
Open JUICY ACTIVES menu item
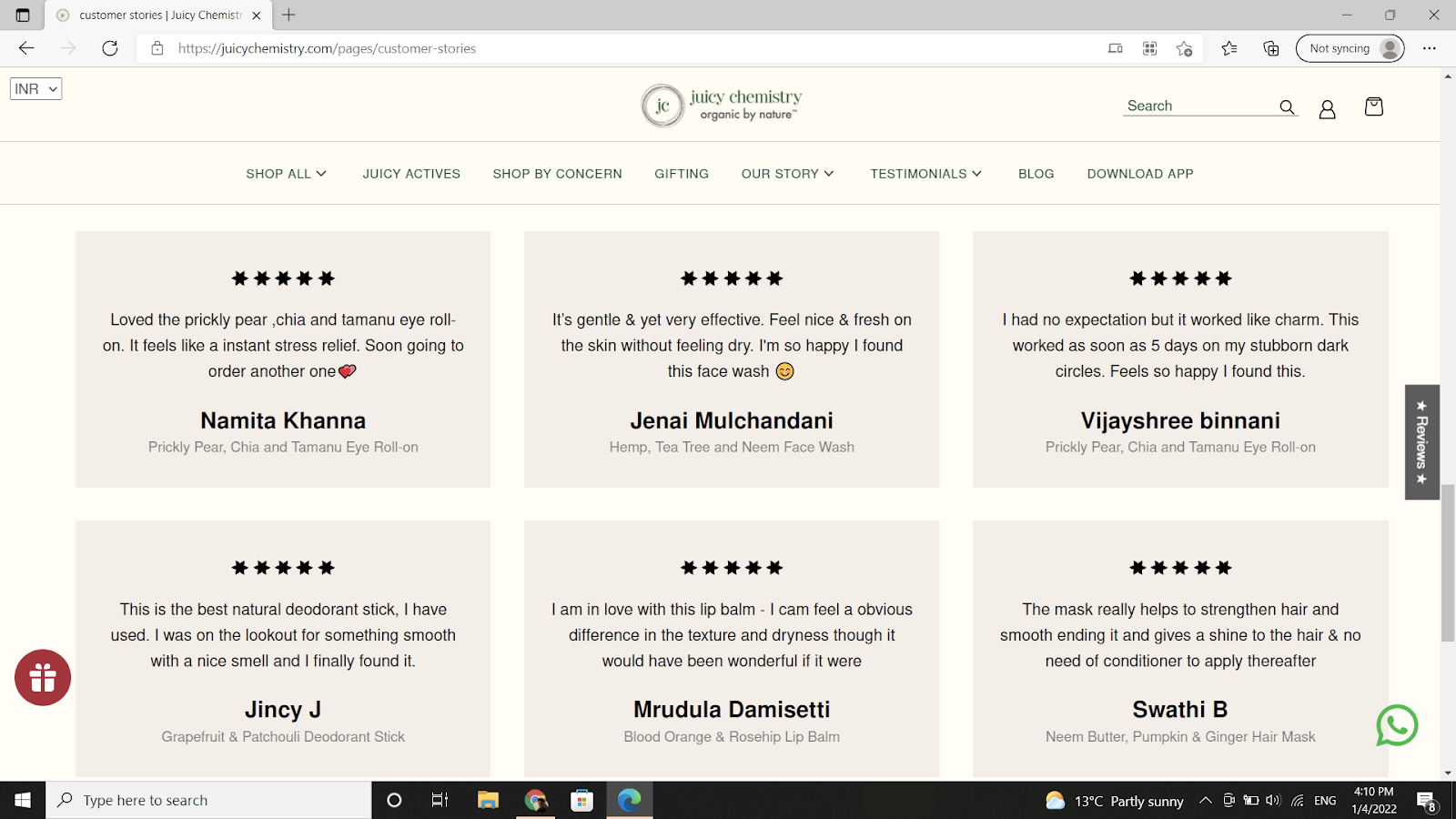(411, 174)
